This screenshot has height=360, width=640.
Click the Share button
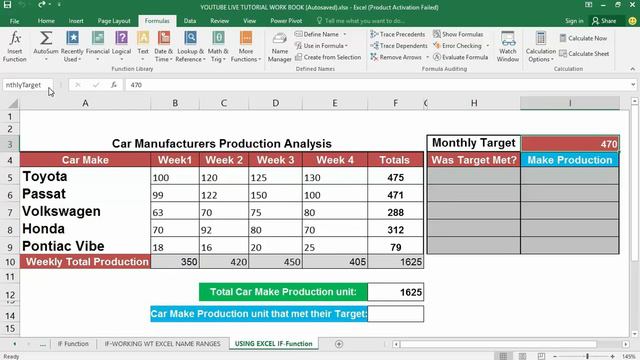tap(604, 21)
